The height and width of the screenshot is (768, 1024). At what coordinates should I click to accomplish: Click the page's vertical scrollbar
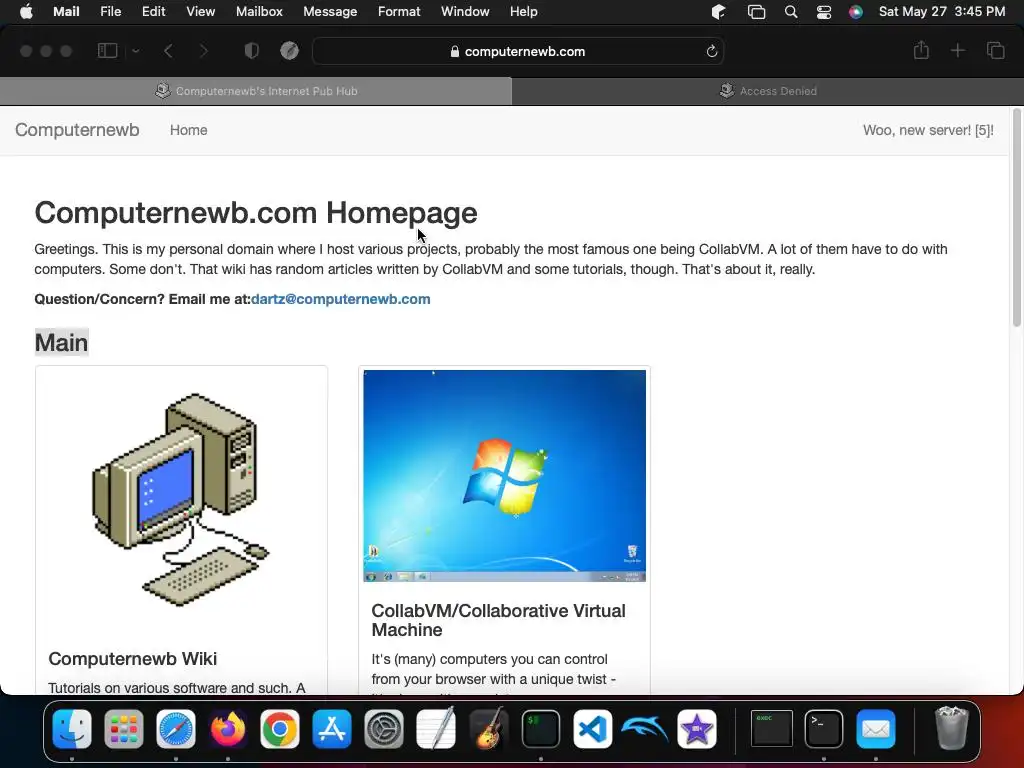(1016, 217)
